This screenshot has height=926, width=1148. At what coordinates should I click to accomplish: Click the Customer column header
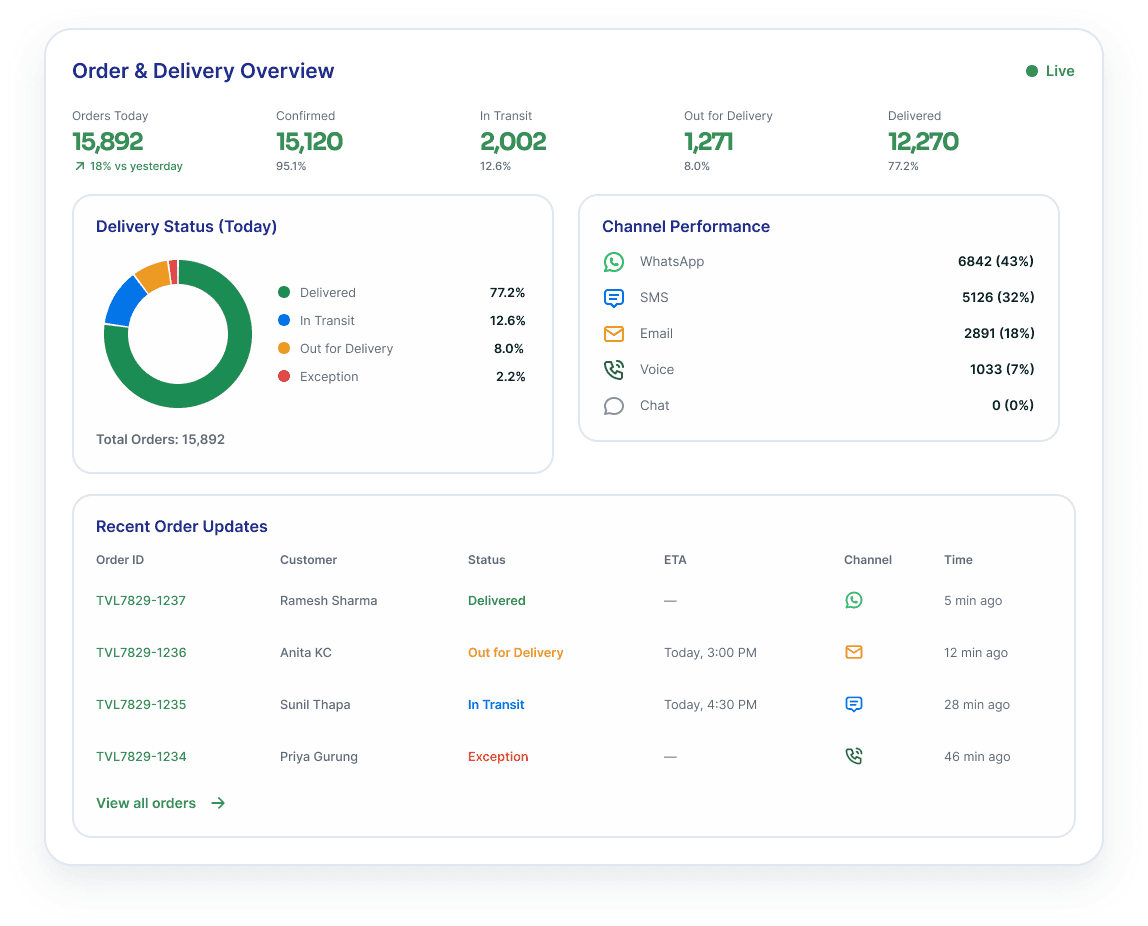308,560
